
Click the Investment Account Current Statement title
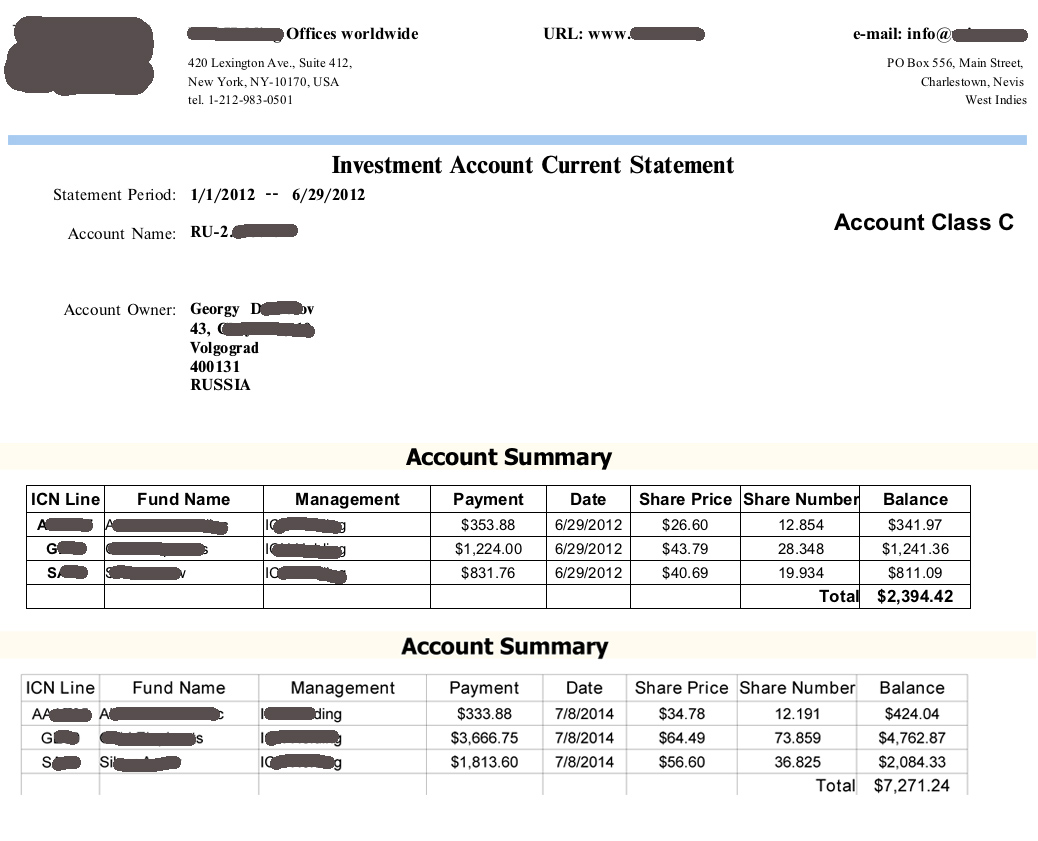(533, 165)
